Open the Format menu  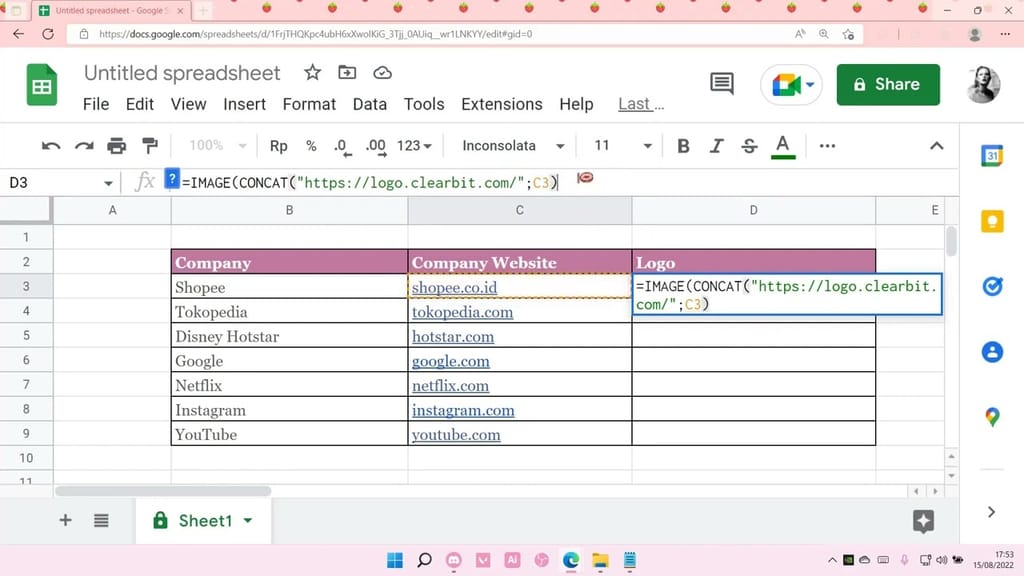309,104
